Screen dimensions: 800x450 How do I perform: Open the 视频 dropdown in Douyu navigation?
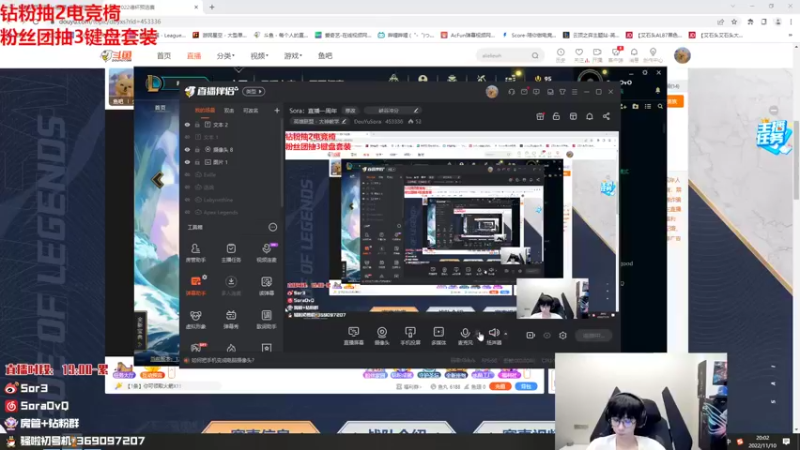259,56
